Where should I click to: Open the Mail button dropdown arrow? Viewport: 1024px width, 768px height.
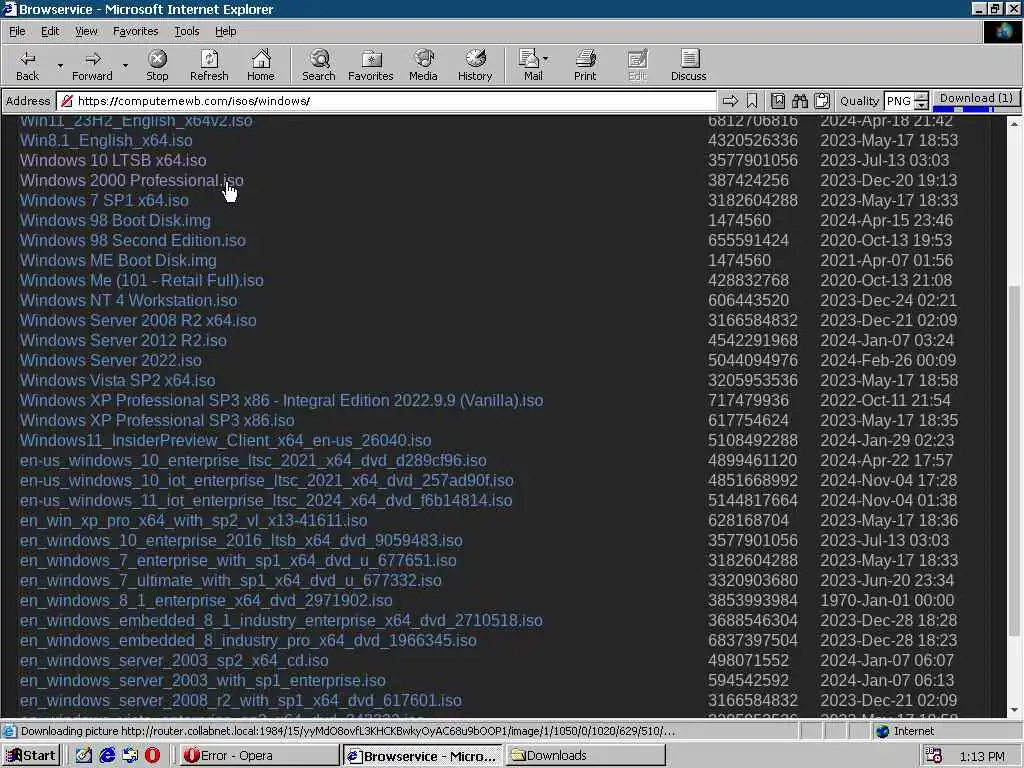(546, 59)
